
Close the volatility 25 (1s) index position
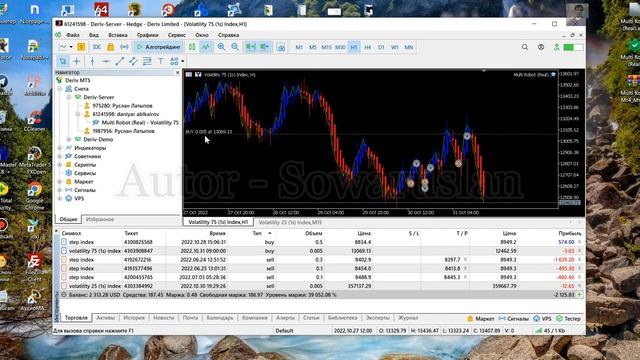[579, 286]
